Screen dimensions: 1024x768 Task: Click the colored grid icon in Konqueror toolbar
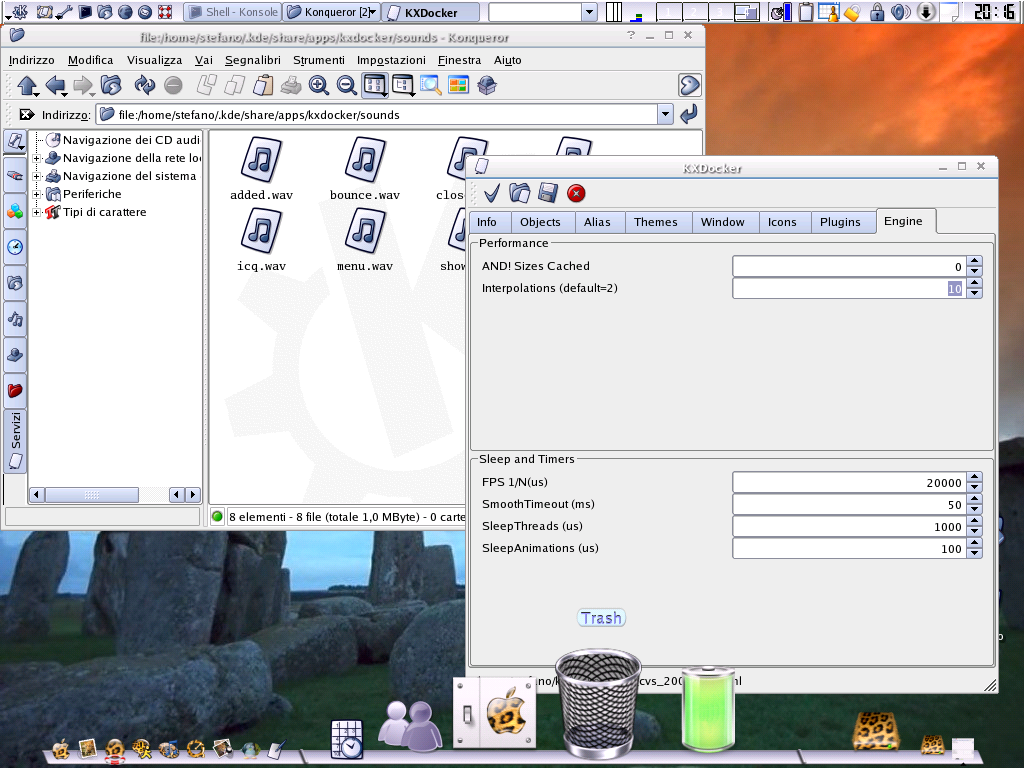click(x=458, y=85)
